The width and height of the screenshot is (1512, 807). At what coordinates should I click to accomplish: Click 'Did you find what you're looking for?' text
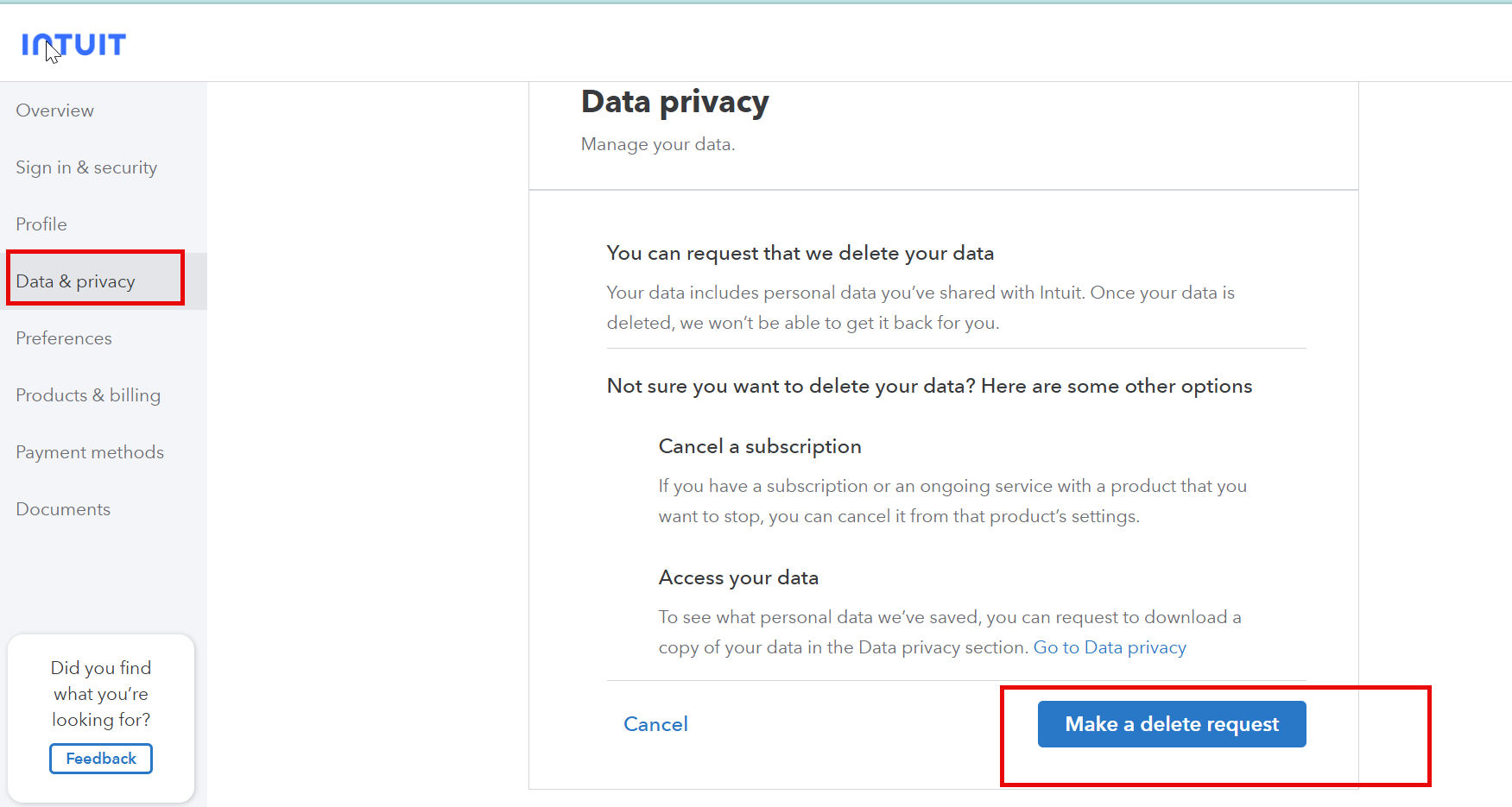[x=101, y=694]
